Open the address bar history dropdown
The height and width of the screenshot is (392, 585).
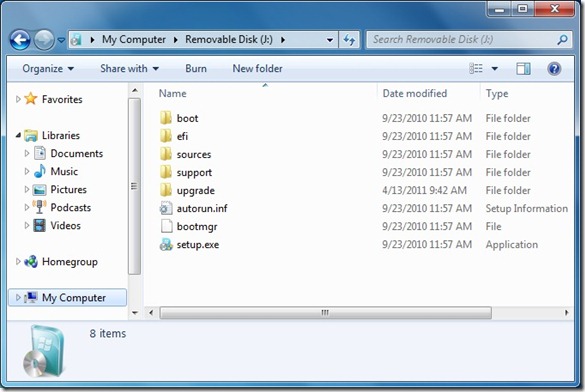(330, 40)
